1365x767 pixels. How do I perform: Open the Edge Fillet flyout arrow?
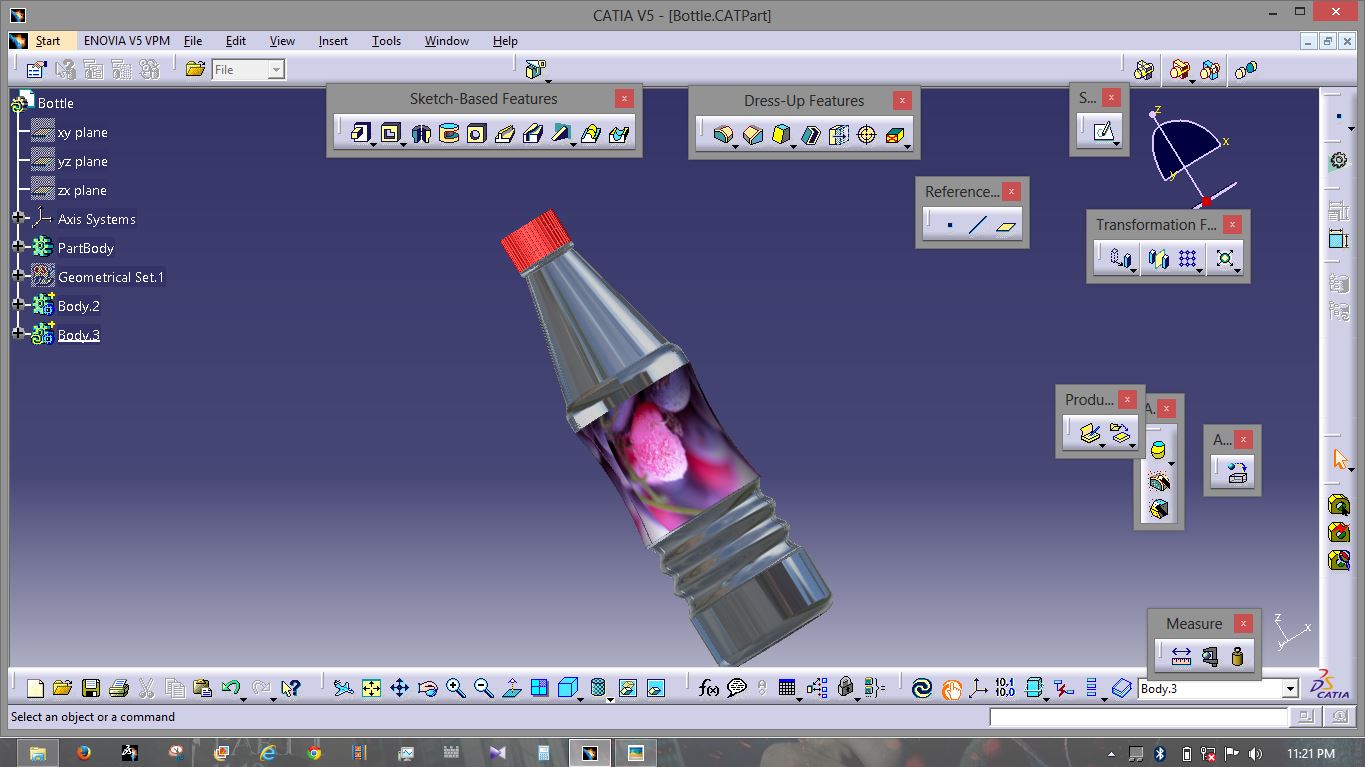[x=735, y=146]
